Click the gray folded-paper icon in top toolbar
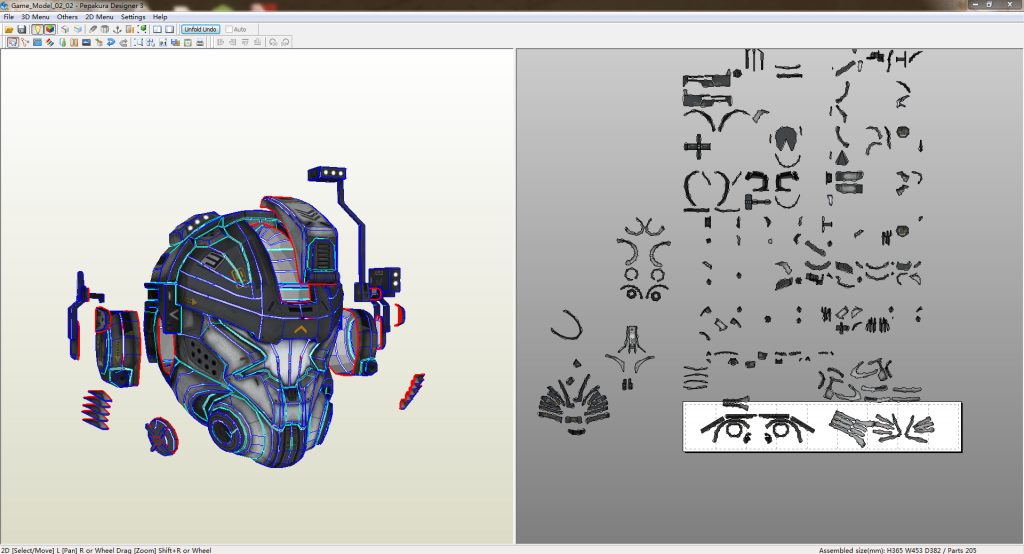 click(104, 29)
